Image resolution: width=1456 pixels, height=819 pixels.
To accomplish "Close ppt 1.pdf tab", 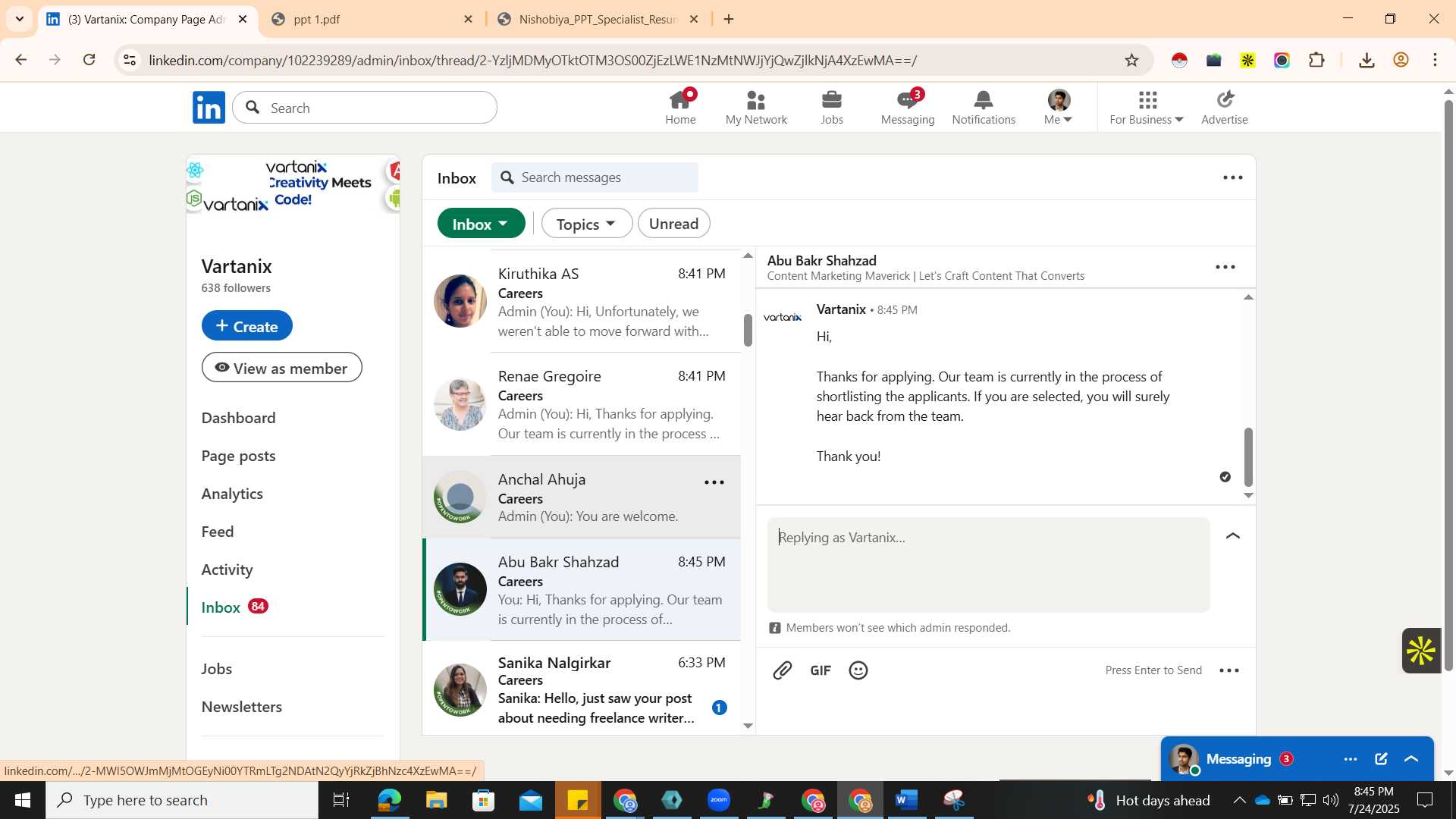I will pyautogui.click(x=468, y=20).
